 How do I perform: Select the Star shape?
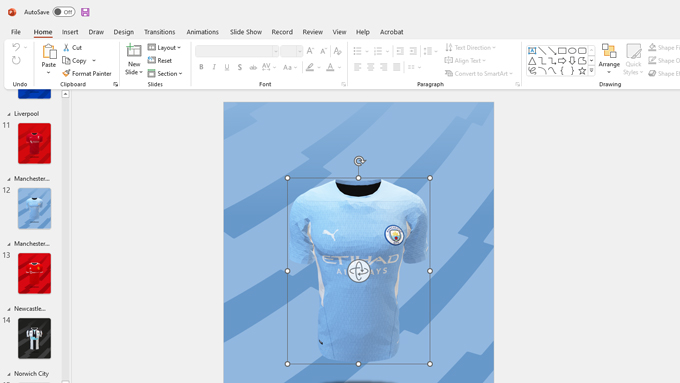(582, 70)
